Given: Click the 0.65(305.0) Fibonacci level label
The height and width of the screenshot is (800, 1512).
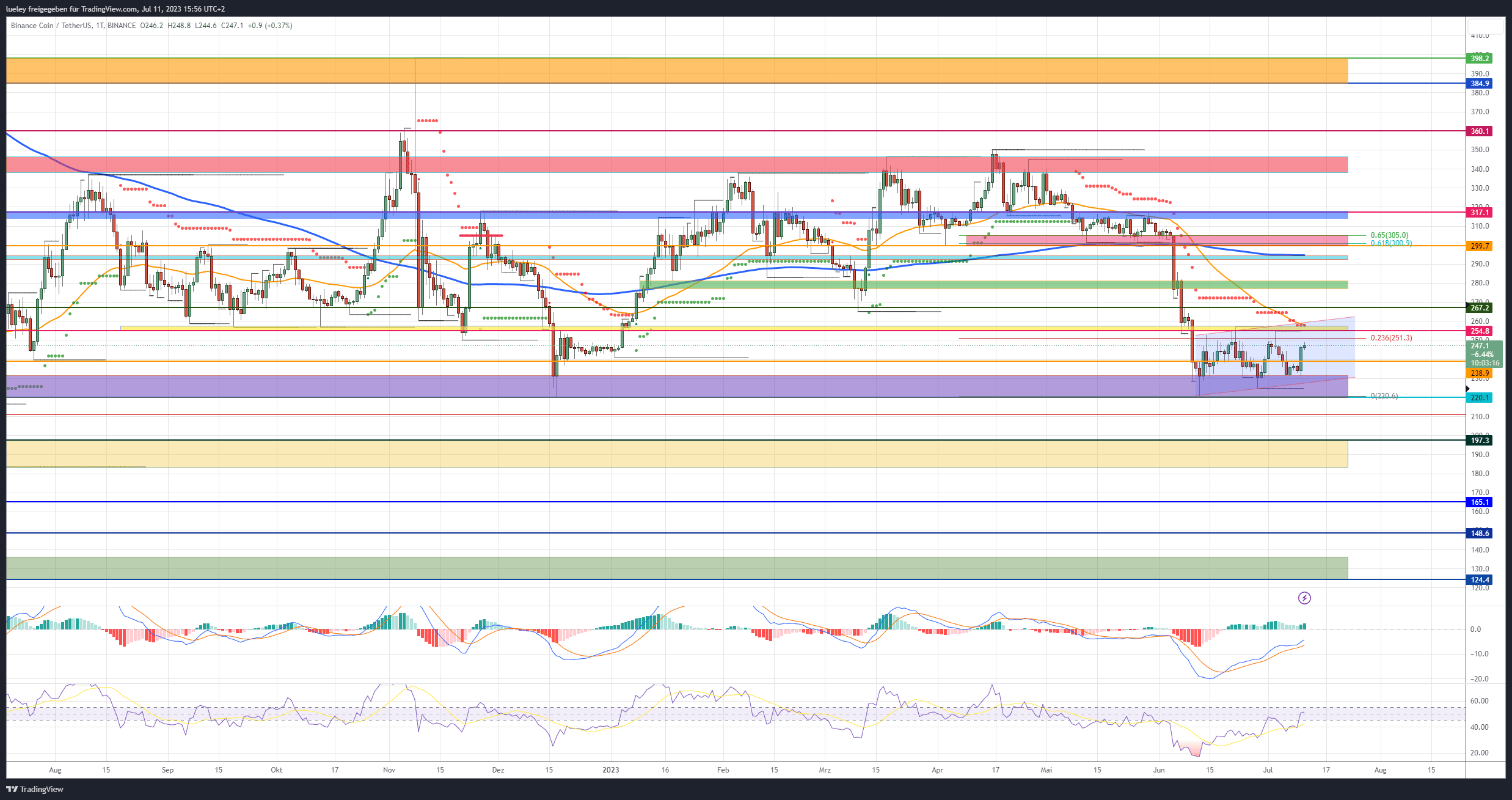Looking at the screenshot, I should [1389, 235].
